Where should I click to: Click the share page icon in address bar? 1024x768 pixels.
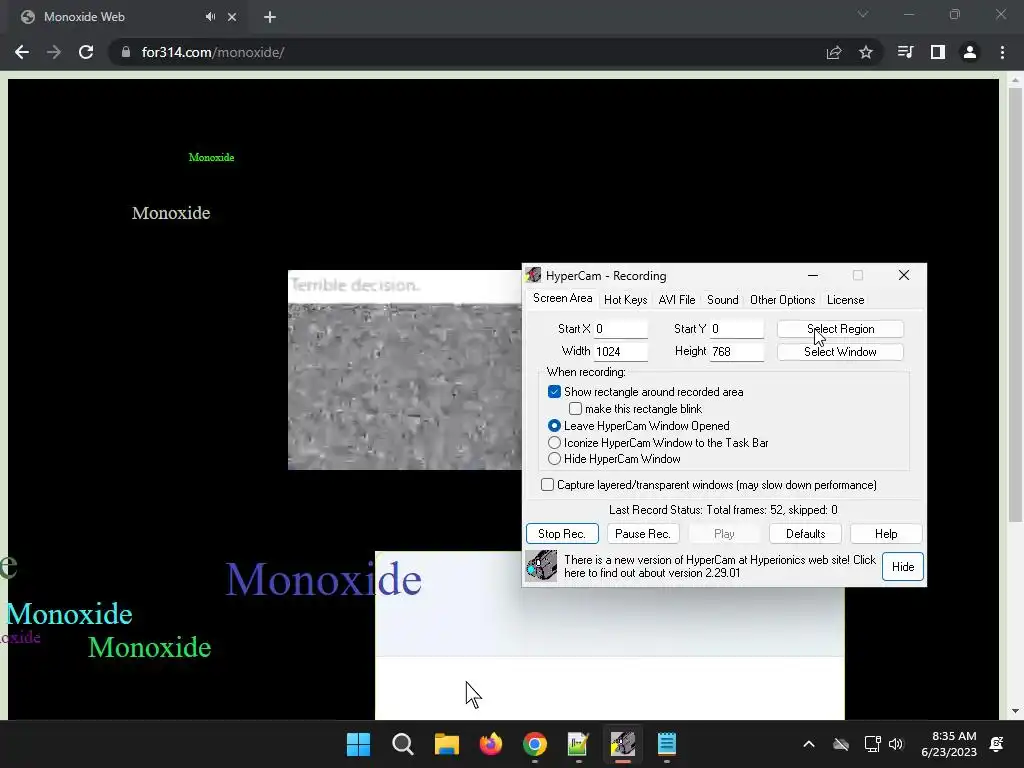834,52
